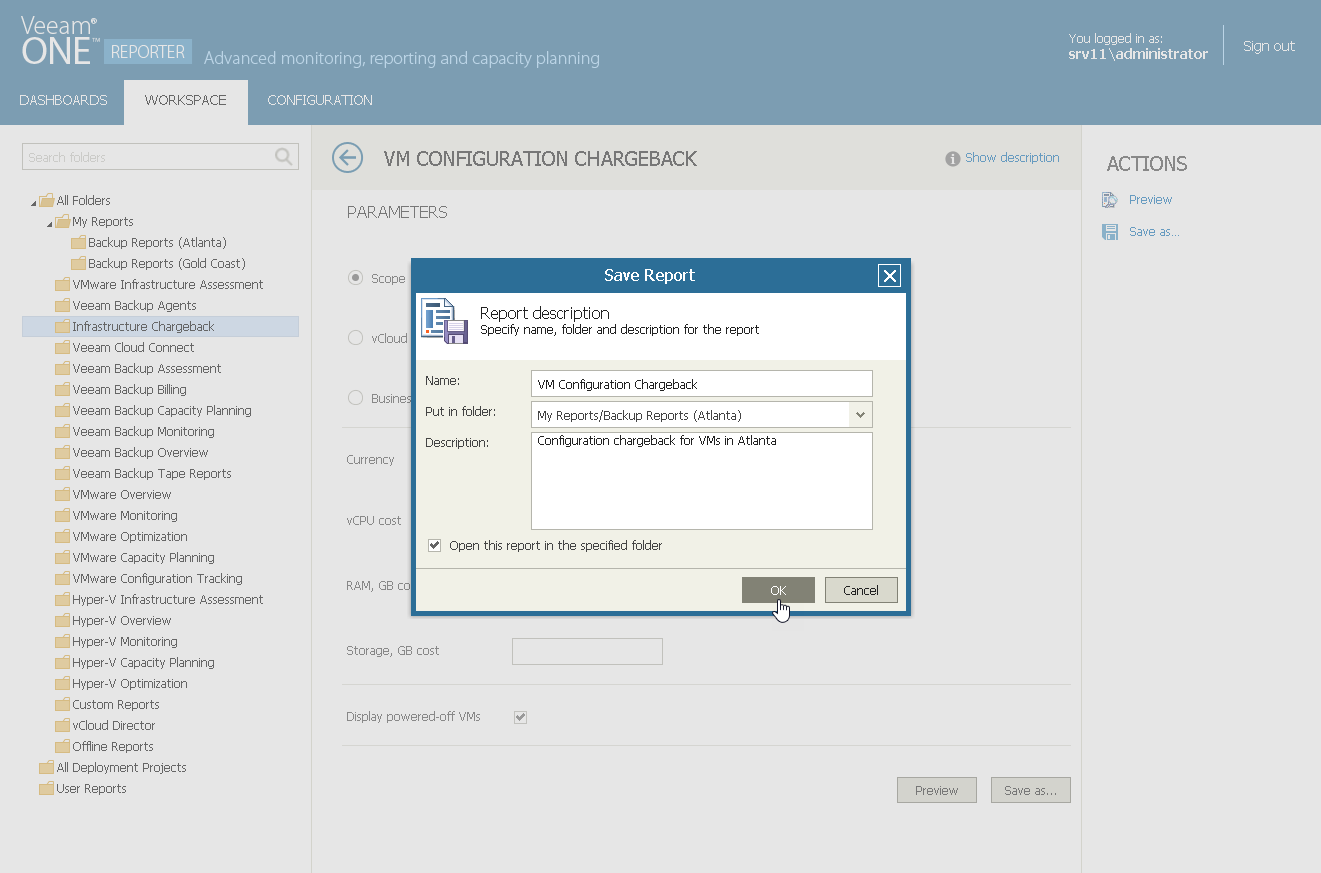
Task: Select the vCloud radio button
Action: 355,338
